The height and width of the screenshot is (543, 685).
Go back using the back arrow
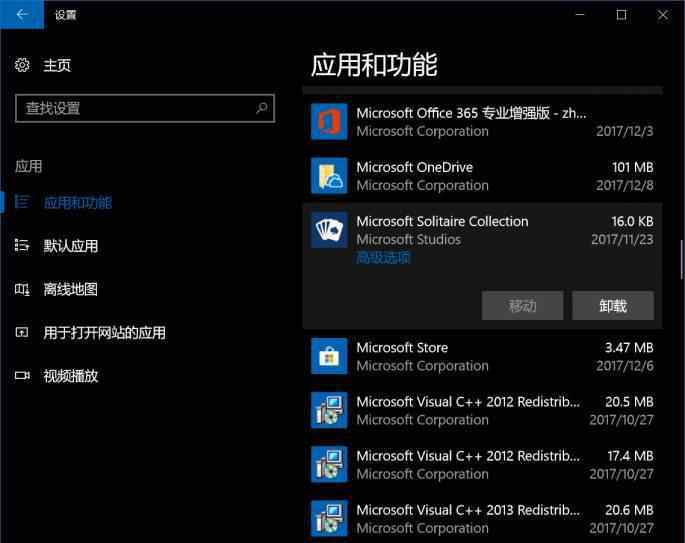[22, 14]
